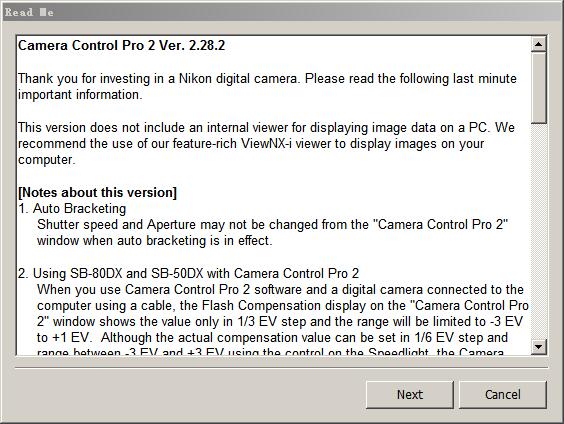Click the empty scrollbar track below the thumb
This screenshot has width=564, height=424.
(538, 231)
